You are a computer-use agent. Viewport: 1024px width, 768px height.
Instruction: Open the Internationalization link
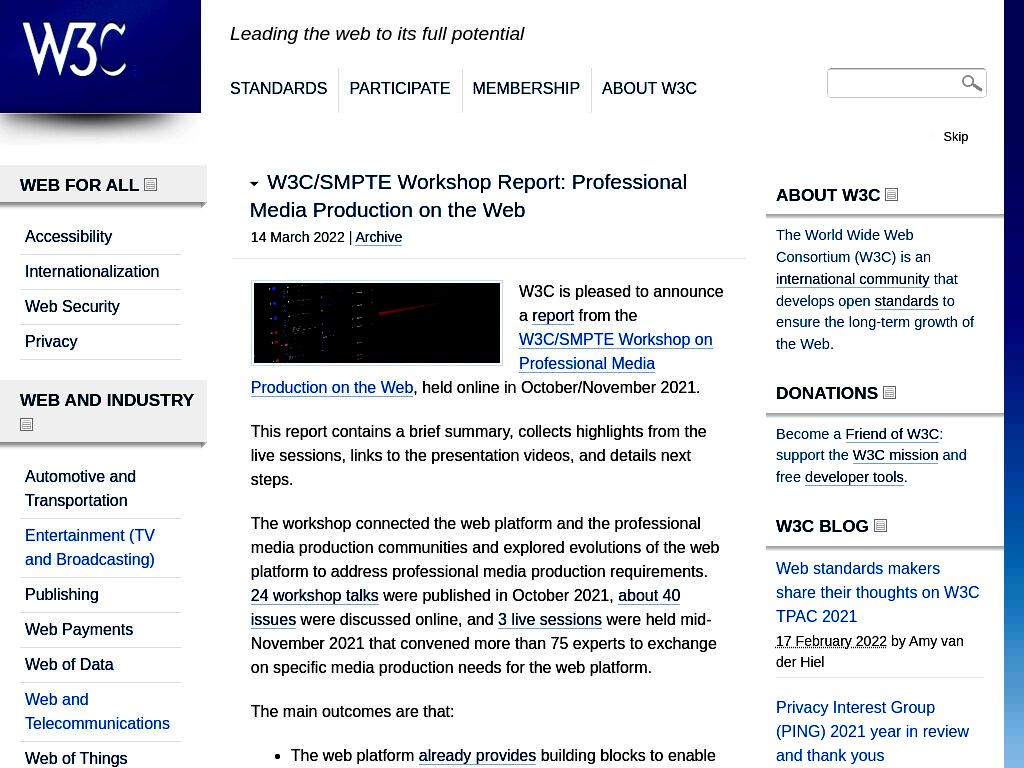click(92, 271)
